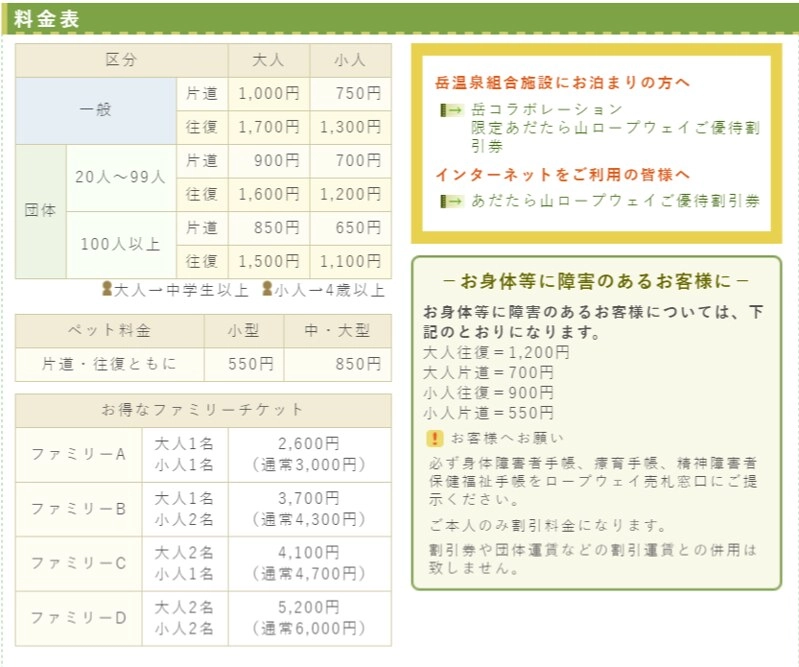Click ご本人のみ割引料金になります。 line
This screenshot has height=667, width=799.
[548, 525]
